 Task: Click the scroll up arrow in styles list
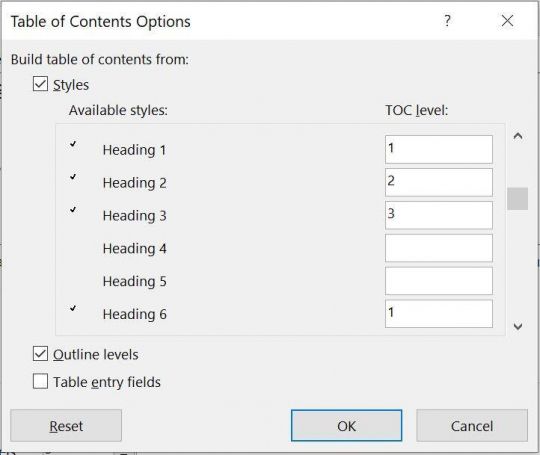pos(518,136)
